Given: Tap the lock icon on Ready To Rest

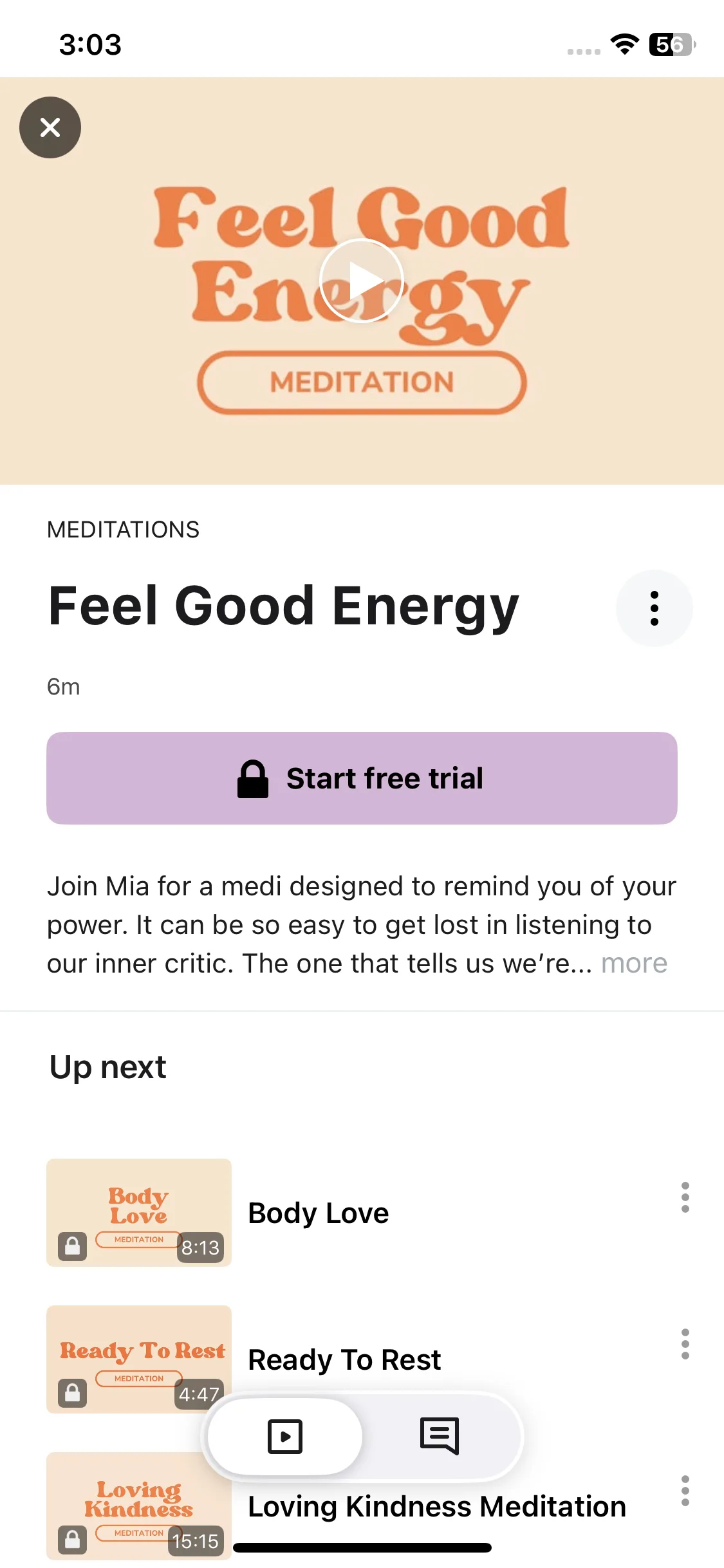Looking at the screenshot, I should tap(73, 1394).
